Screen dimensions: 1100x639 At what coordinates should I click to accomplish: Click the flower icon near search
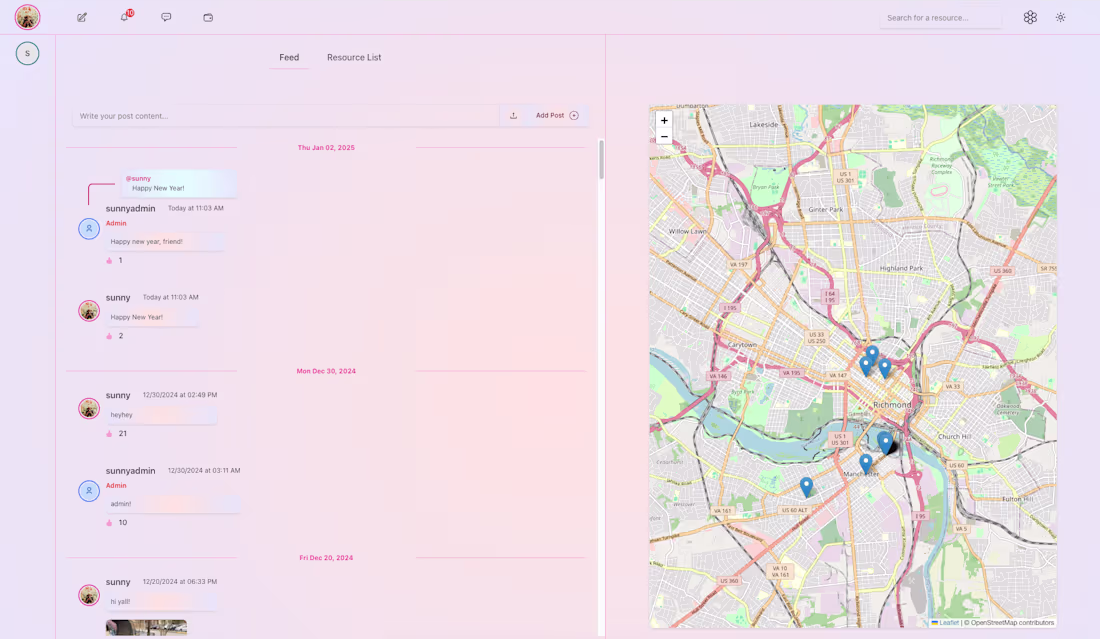(1030, 18)
